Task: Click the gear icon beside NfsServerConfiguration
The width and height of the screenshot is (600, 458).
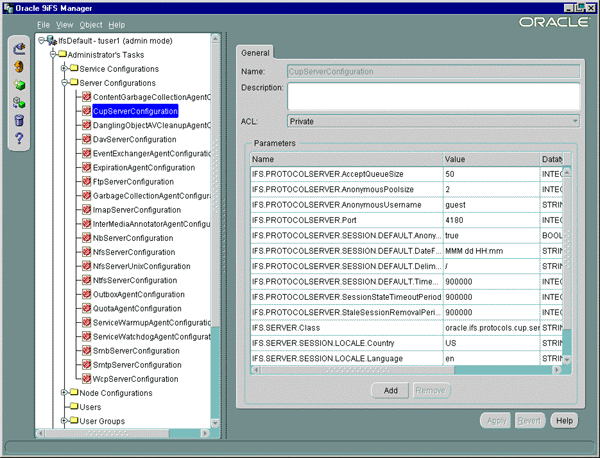Action: pyautogui.click(x=87, y=252)
